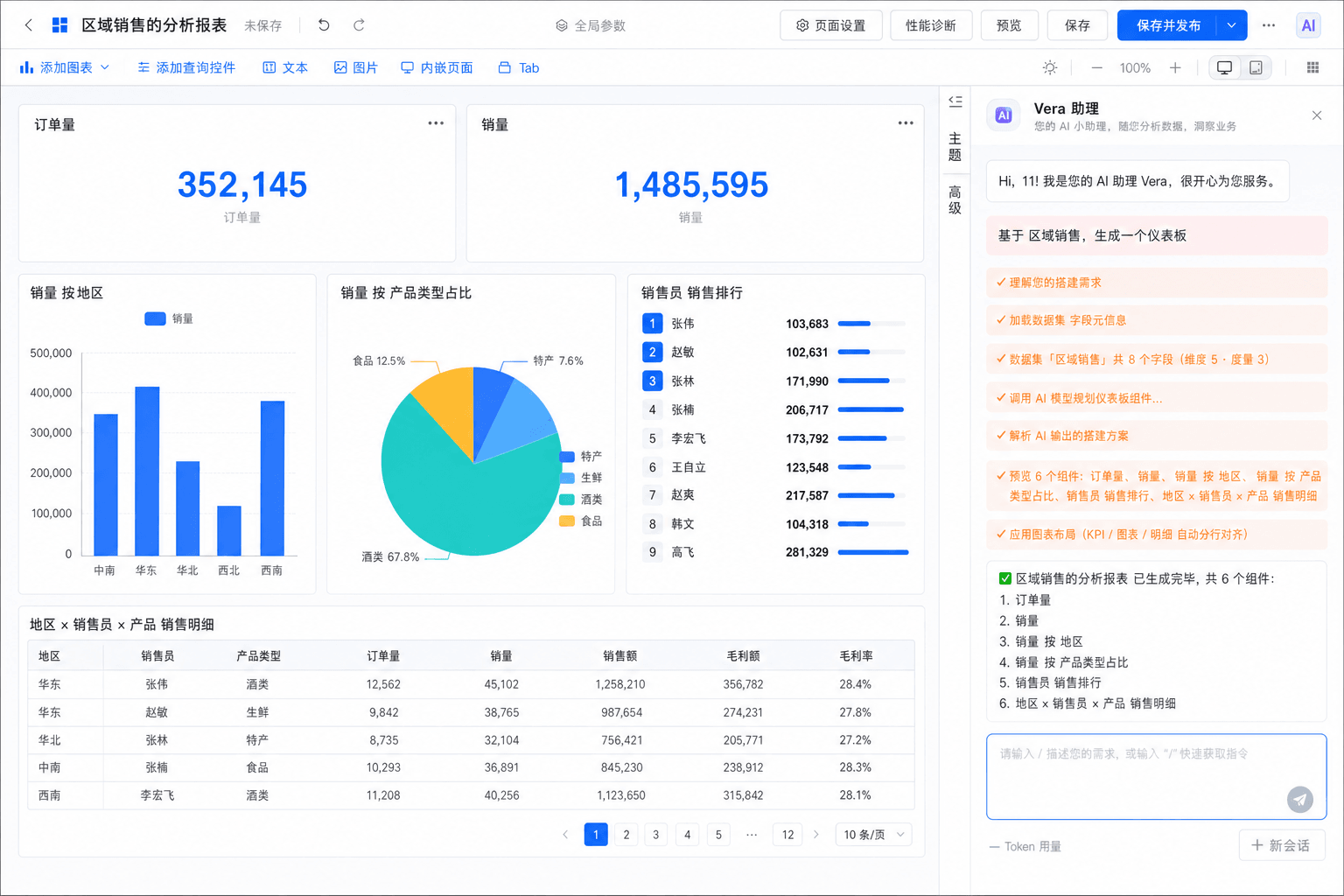Click the 毛利率 column header

pos(856,655)
